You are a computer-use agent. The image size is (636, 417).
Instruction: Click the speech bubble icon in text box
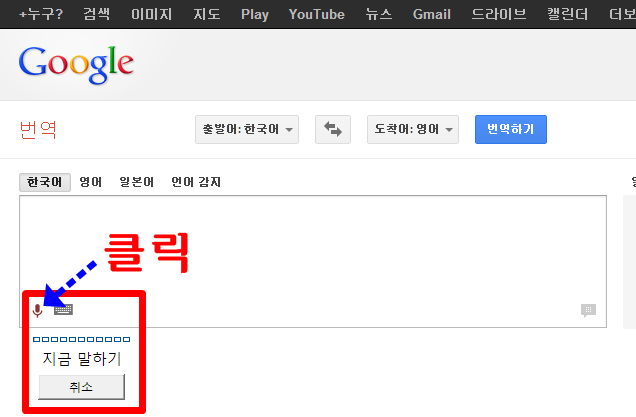tap(588, 311)
